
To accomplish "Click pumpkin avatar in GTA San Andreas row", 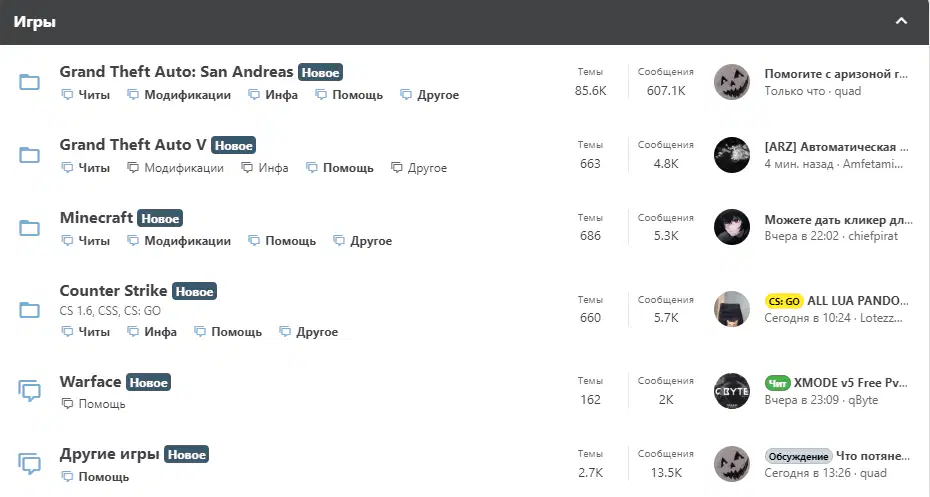I will point(731,82).
